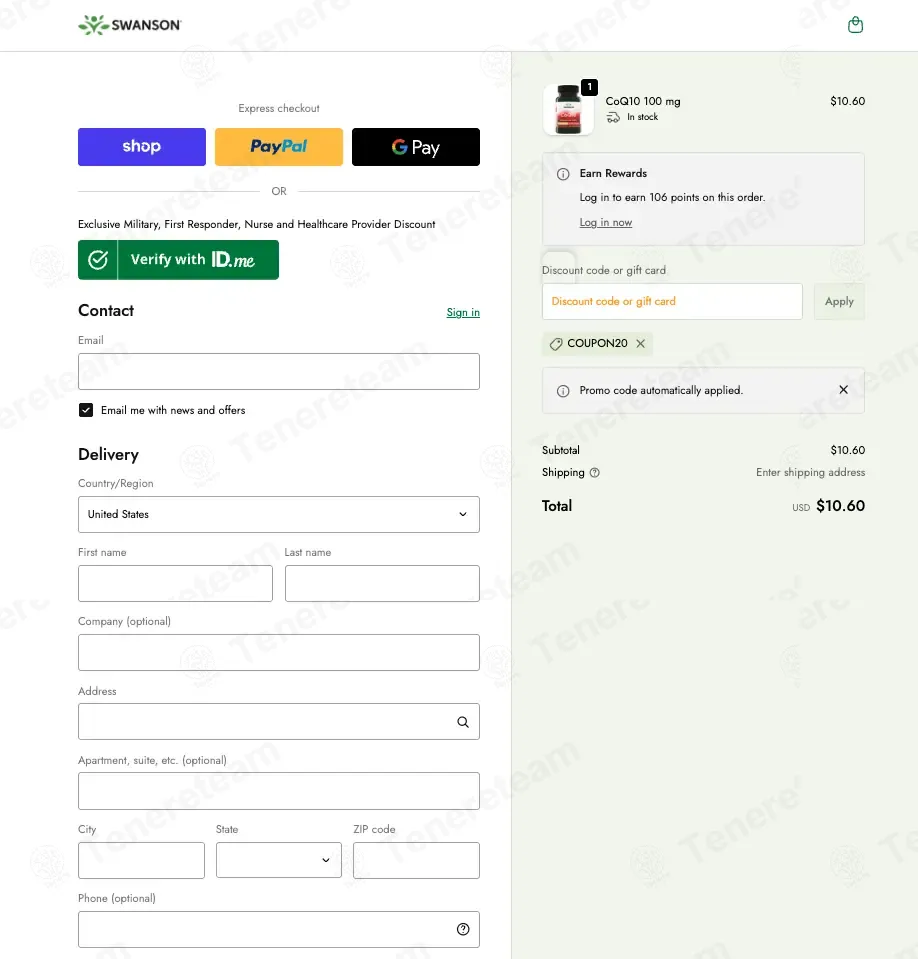Follow the Log in now link
Image resolution: width=918 pixels, height=959 pixels.
(605, 223)
